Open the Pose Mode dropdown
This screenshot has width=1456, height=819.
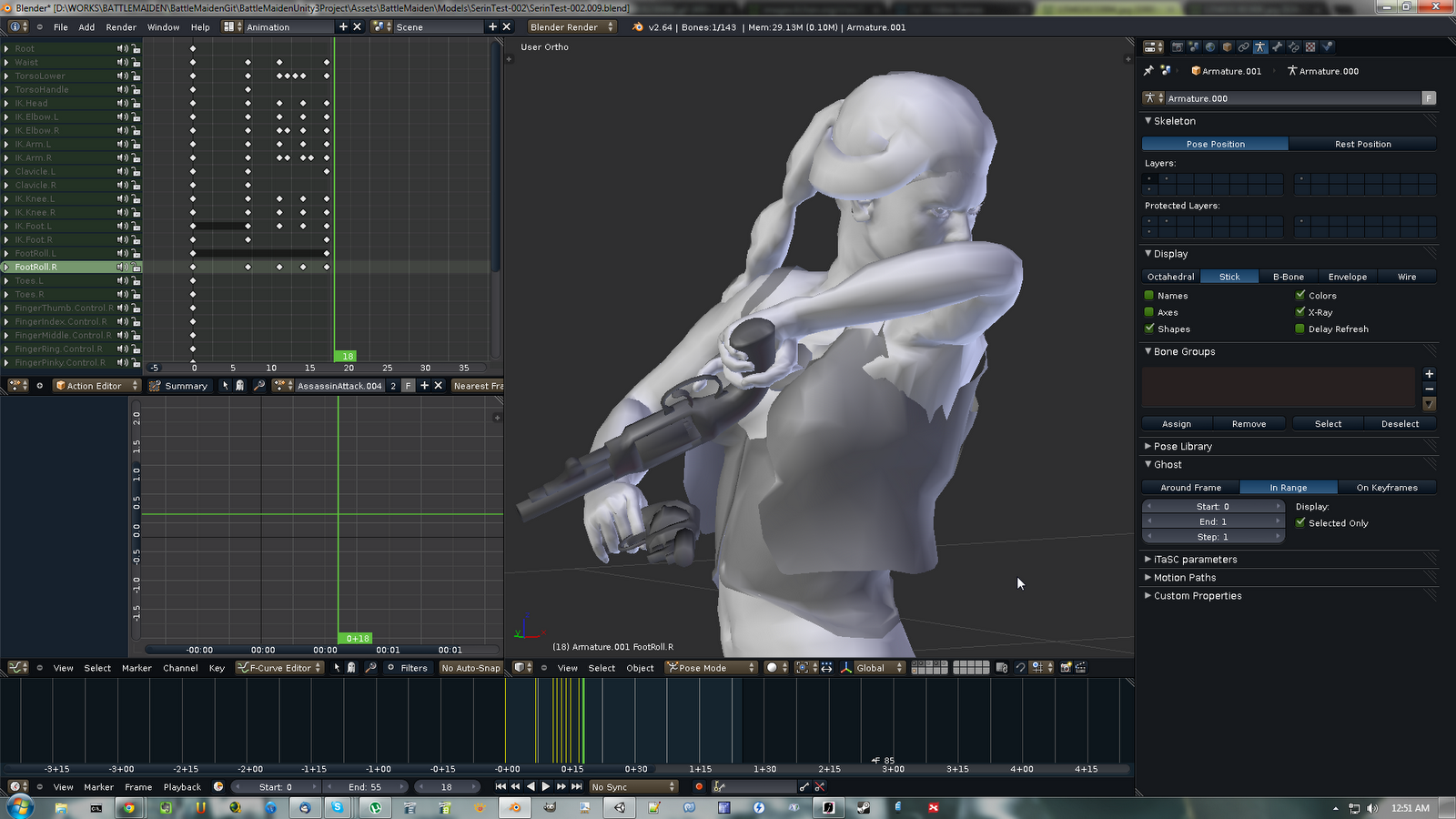711,668
